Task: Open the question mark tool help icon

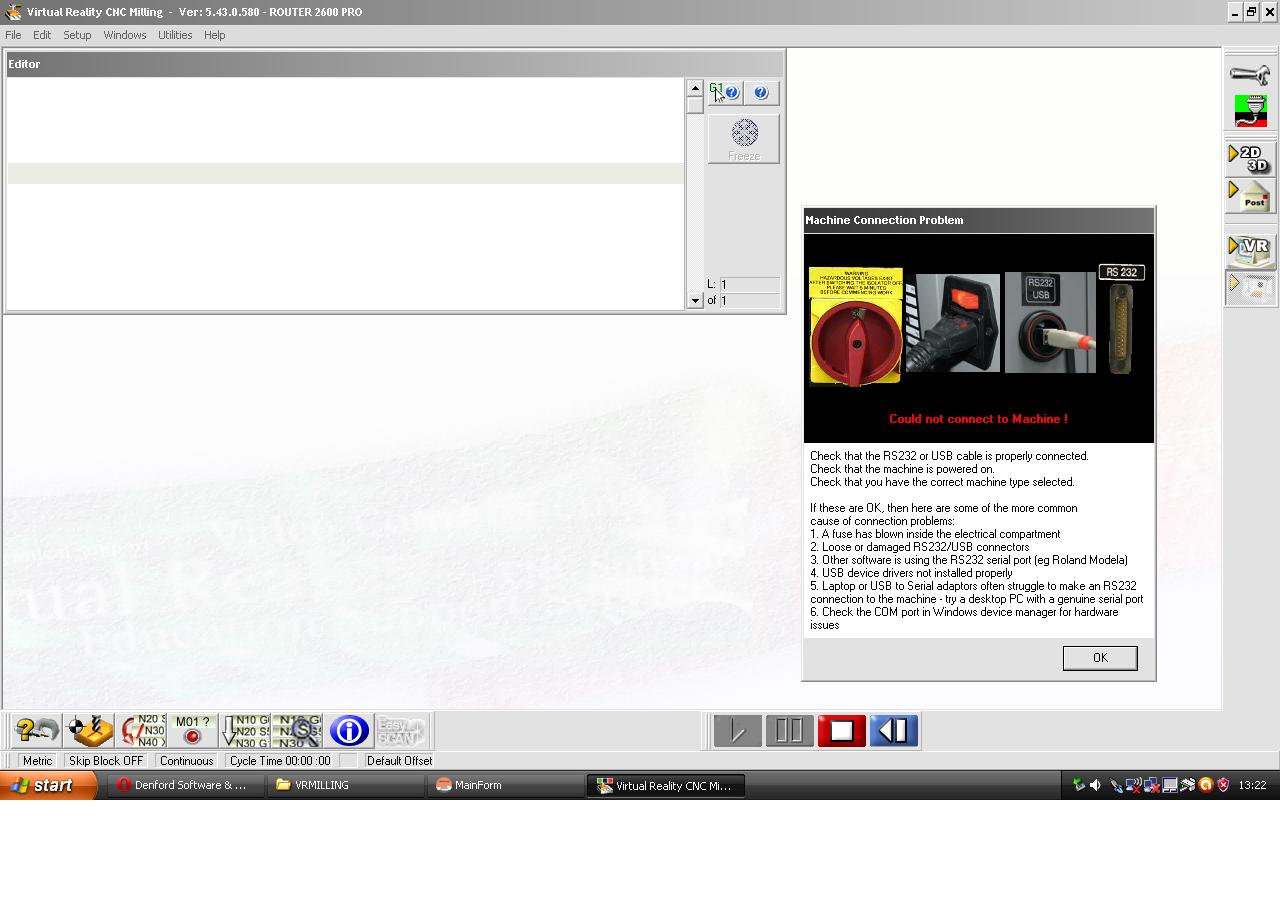Action: pyautogui.click(x=36, y=731)
